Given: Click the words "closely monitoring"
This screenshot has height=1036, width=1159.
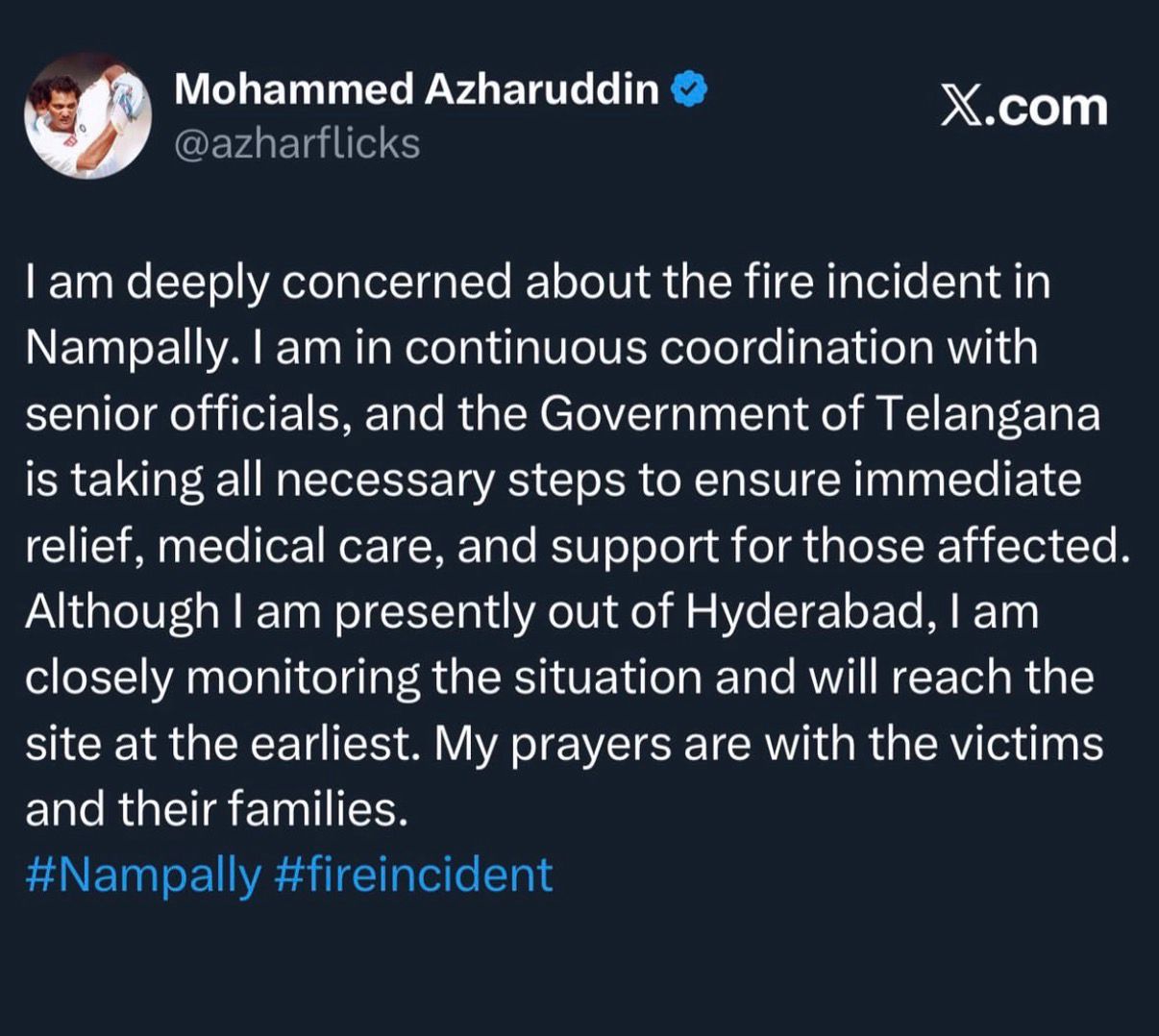Looking at the screenshot, I should click(221, 678).
